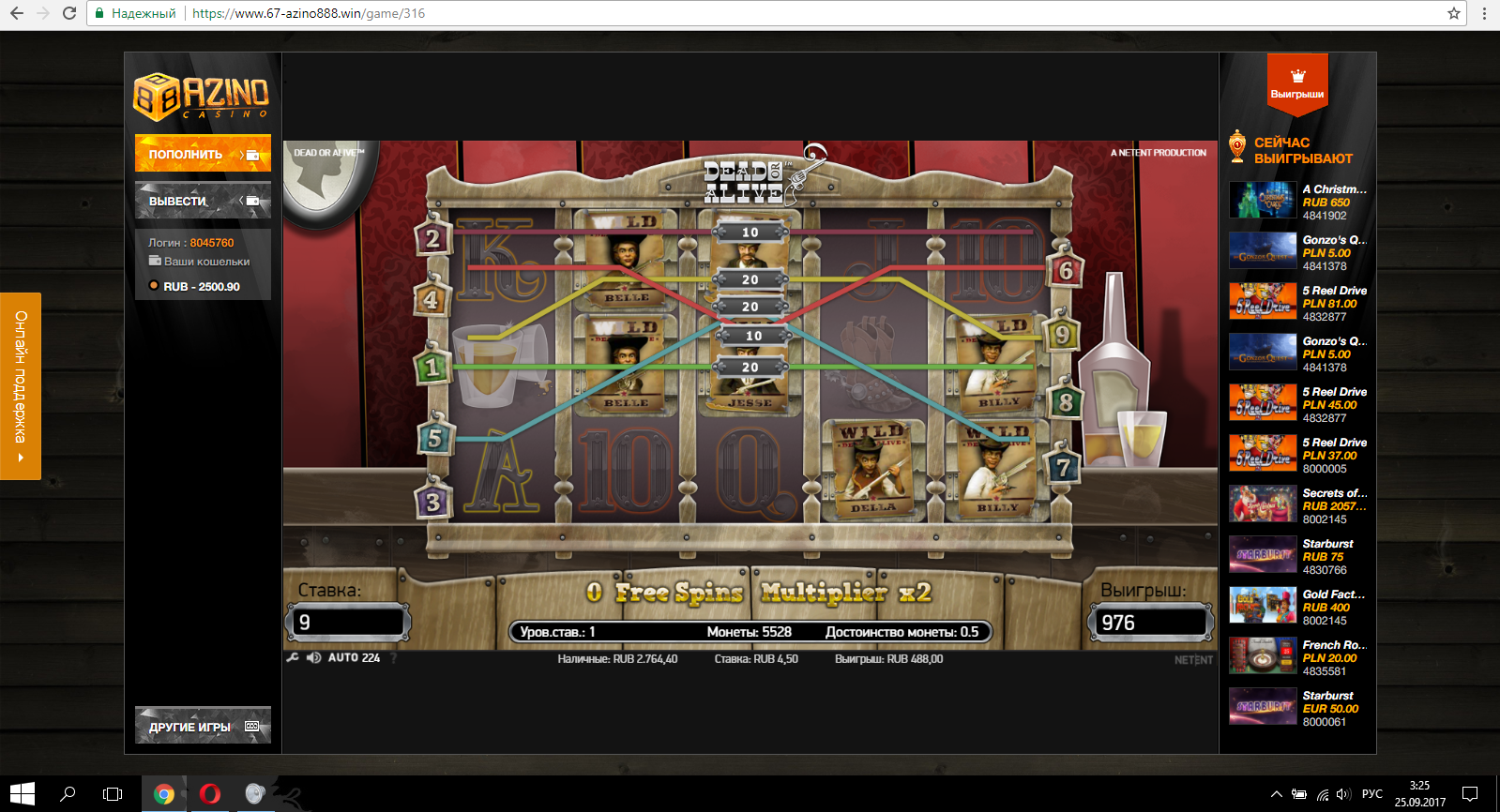Open the Windows Start menu
This screenshot has height=812, width=1500.
click(x=23, y=794)
